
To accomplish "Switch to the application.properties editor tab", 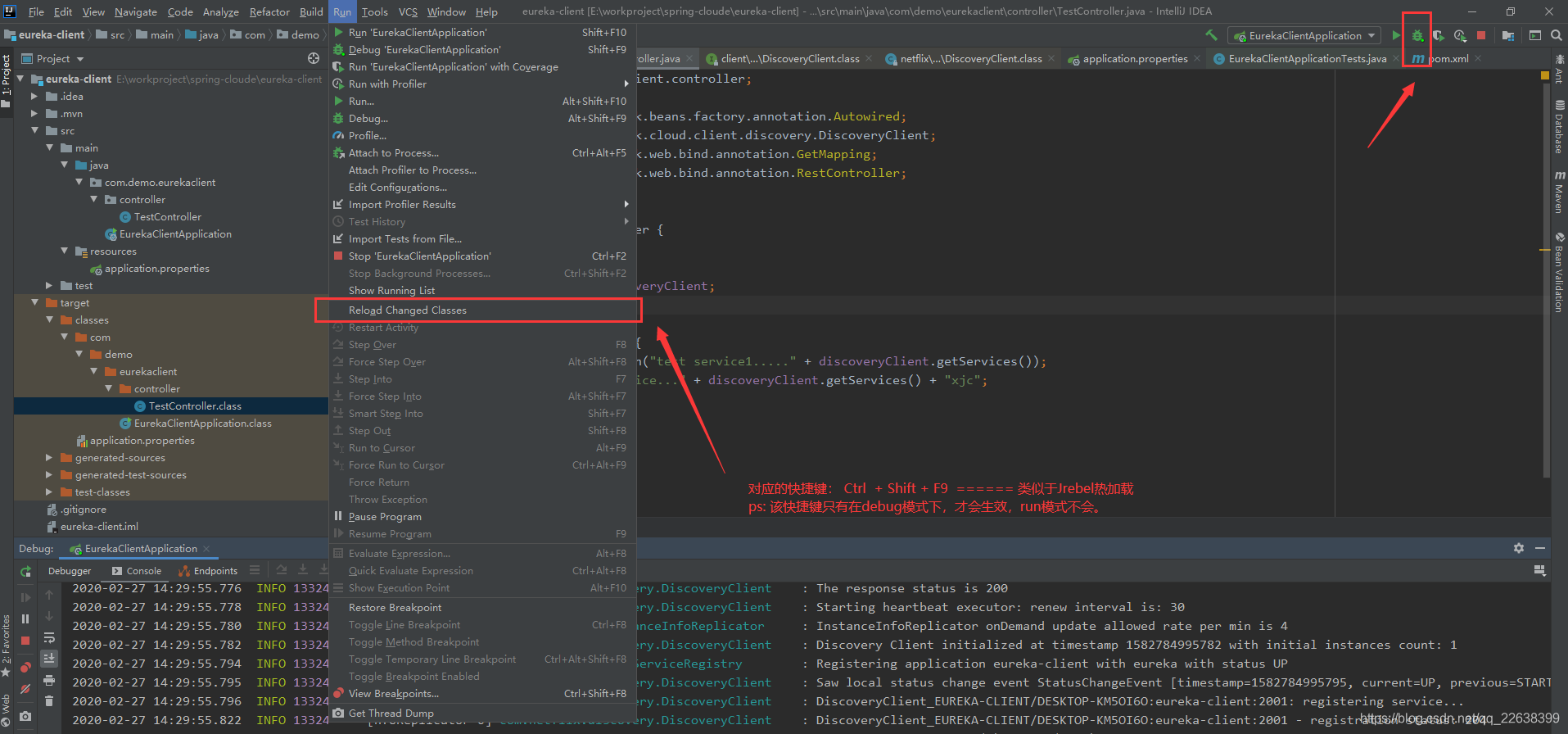I will tap(1134, 59).
